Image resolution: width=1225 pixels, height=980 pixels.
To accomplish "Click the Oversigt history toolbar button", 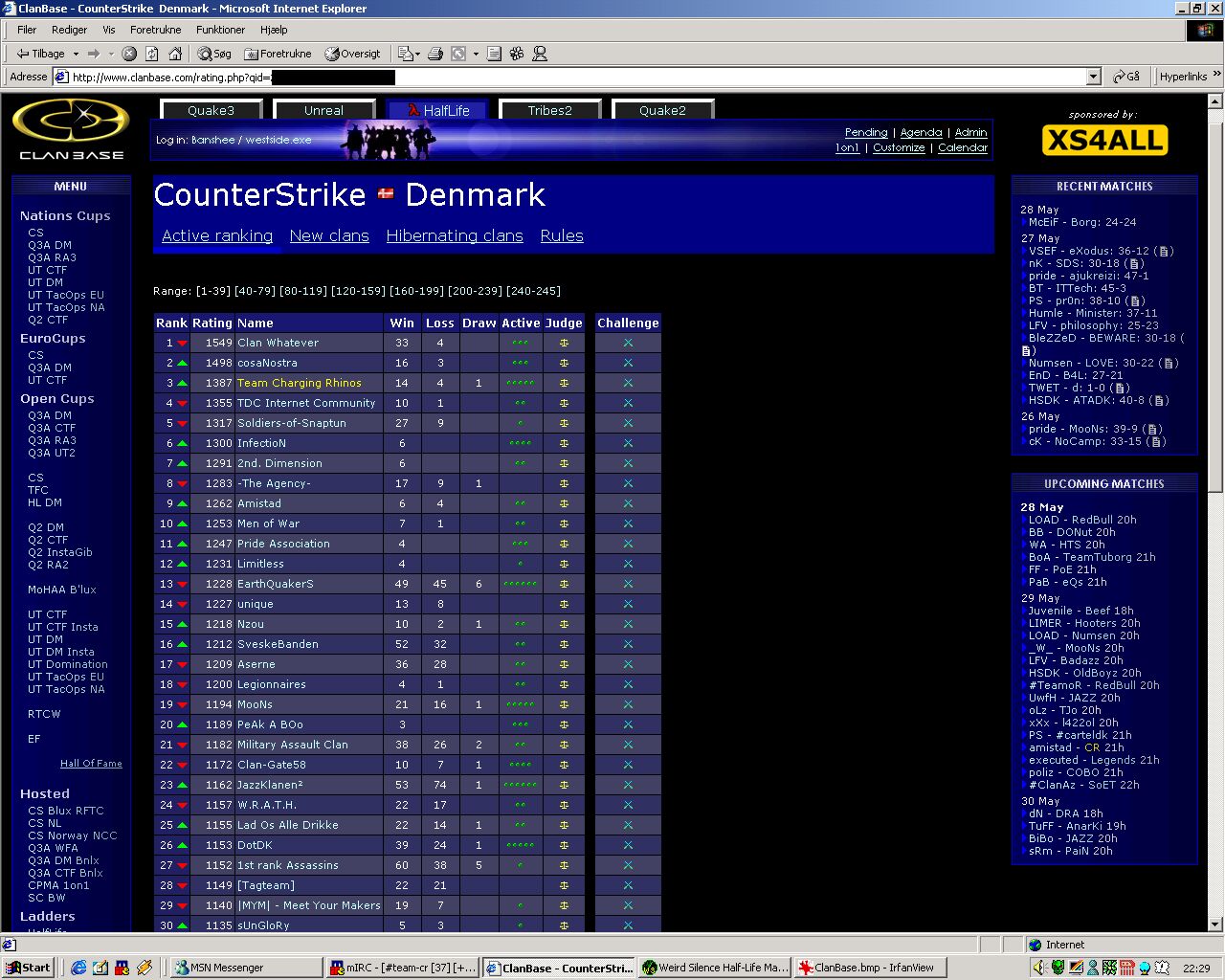I will pyautogui.click(x=352, y=54).
